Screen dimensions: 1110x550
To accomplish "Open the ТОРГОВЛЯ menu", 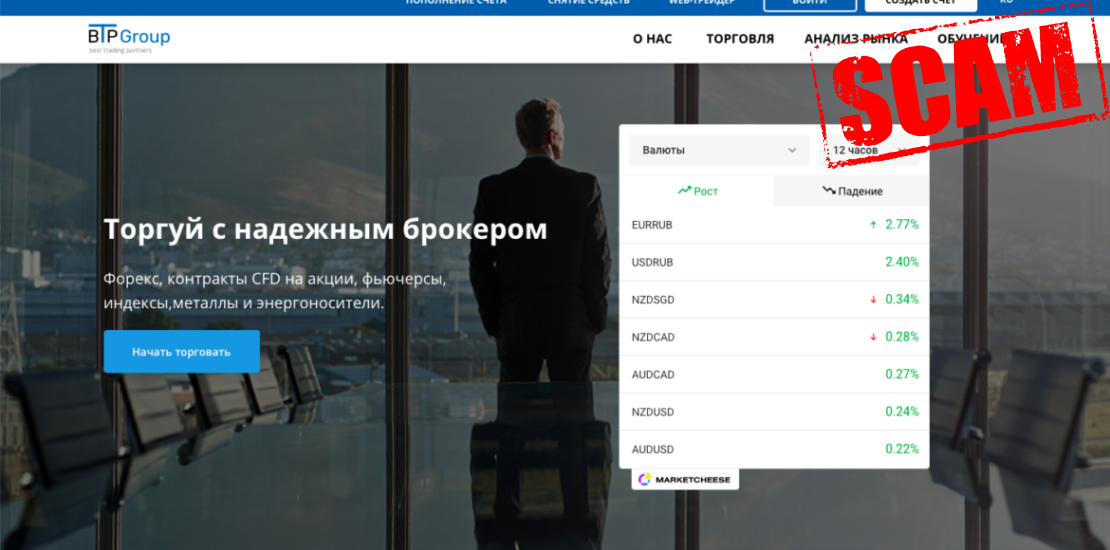I will [740, 39].
